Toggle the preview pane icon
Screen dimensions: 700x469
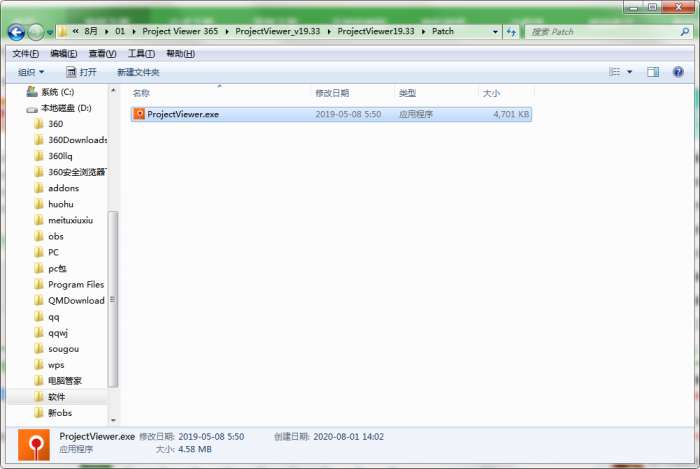click(653, 72)
